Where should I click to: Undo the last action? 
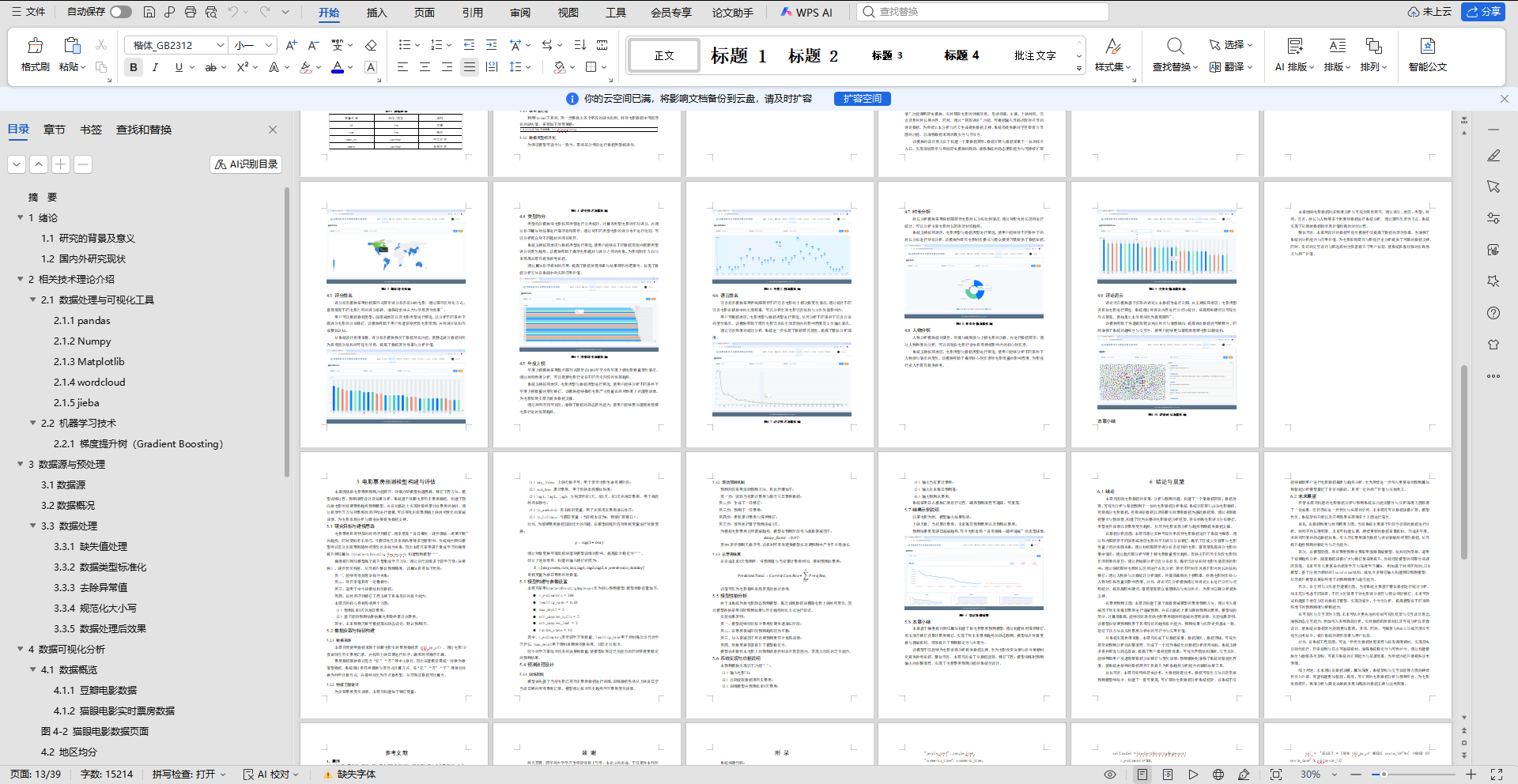click(233, 12)
